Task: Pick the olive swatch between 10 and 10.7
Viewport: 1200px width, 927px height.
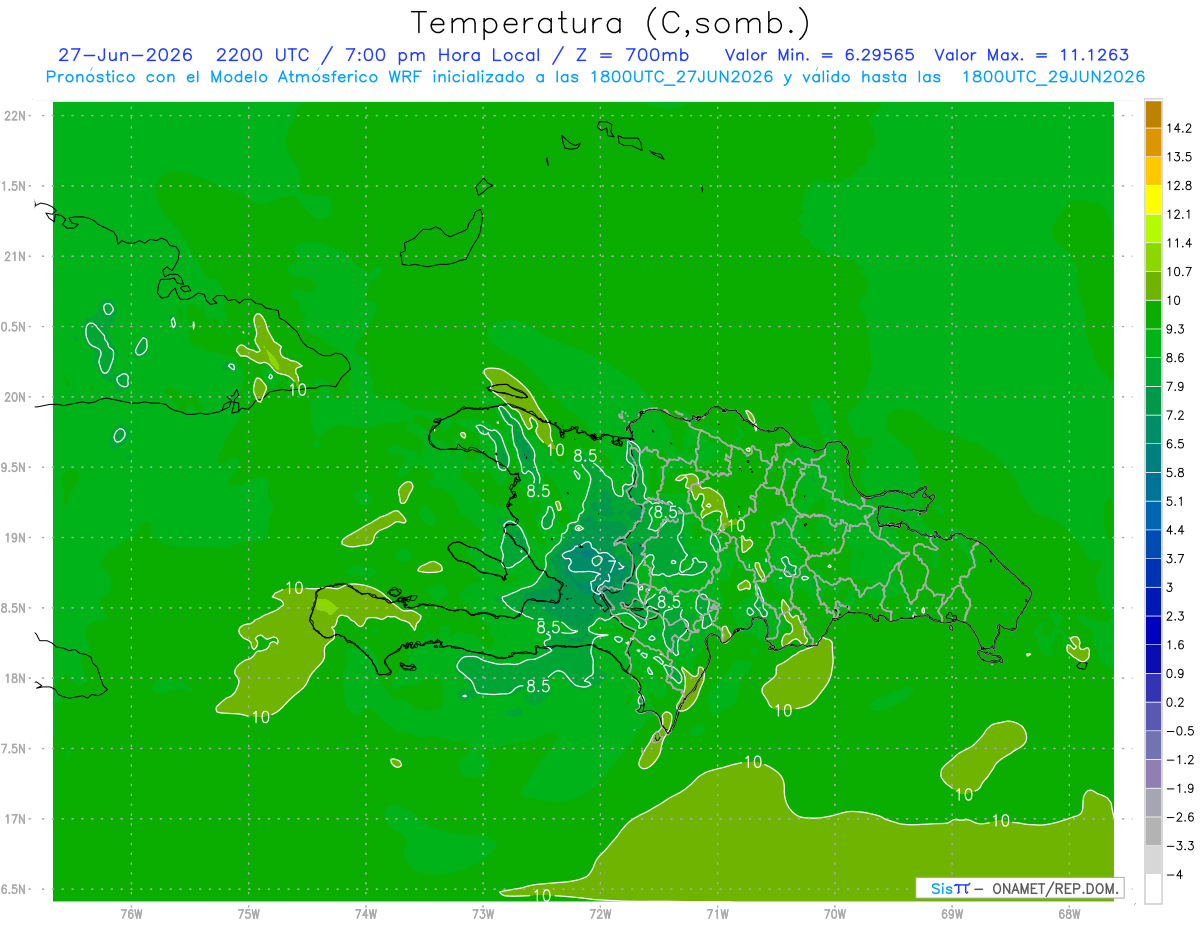Action: click(1153, 286)
